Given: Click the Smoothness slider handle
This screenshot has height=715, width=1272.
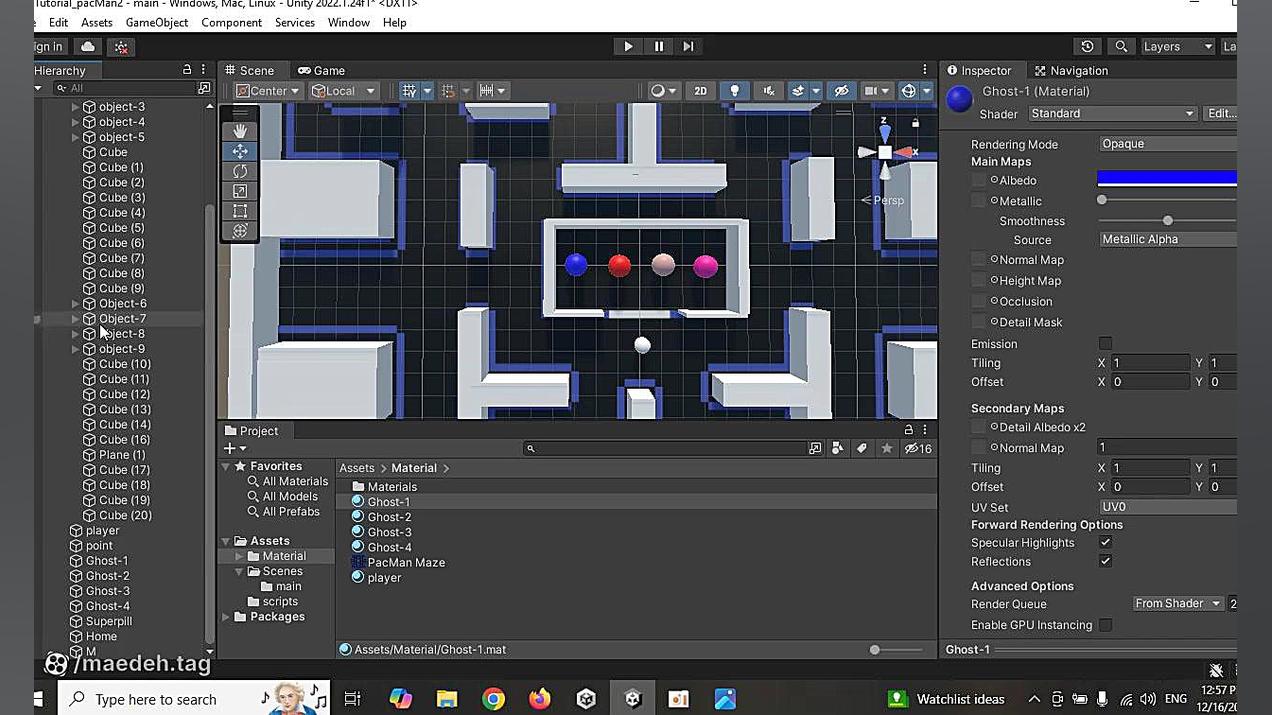Looking at the screenshot, I should pos(1167,221).
